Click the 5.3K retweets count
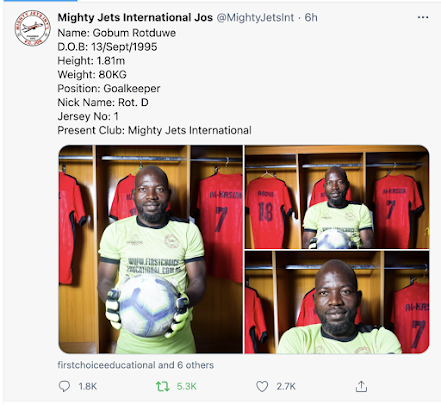 (187, 386)
